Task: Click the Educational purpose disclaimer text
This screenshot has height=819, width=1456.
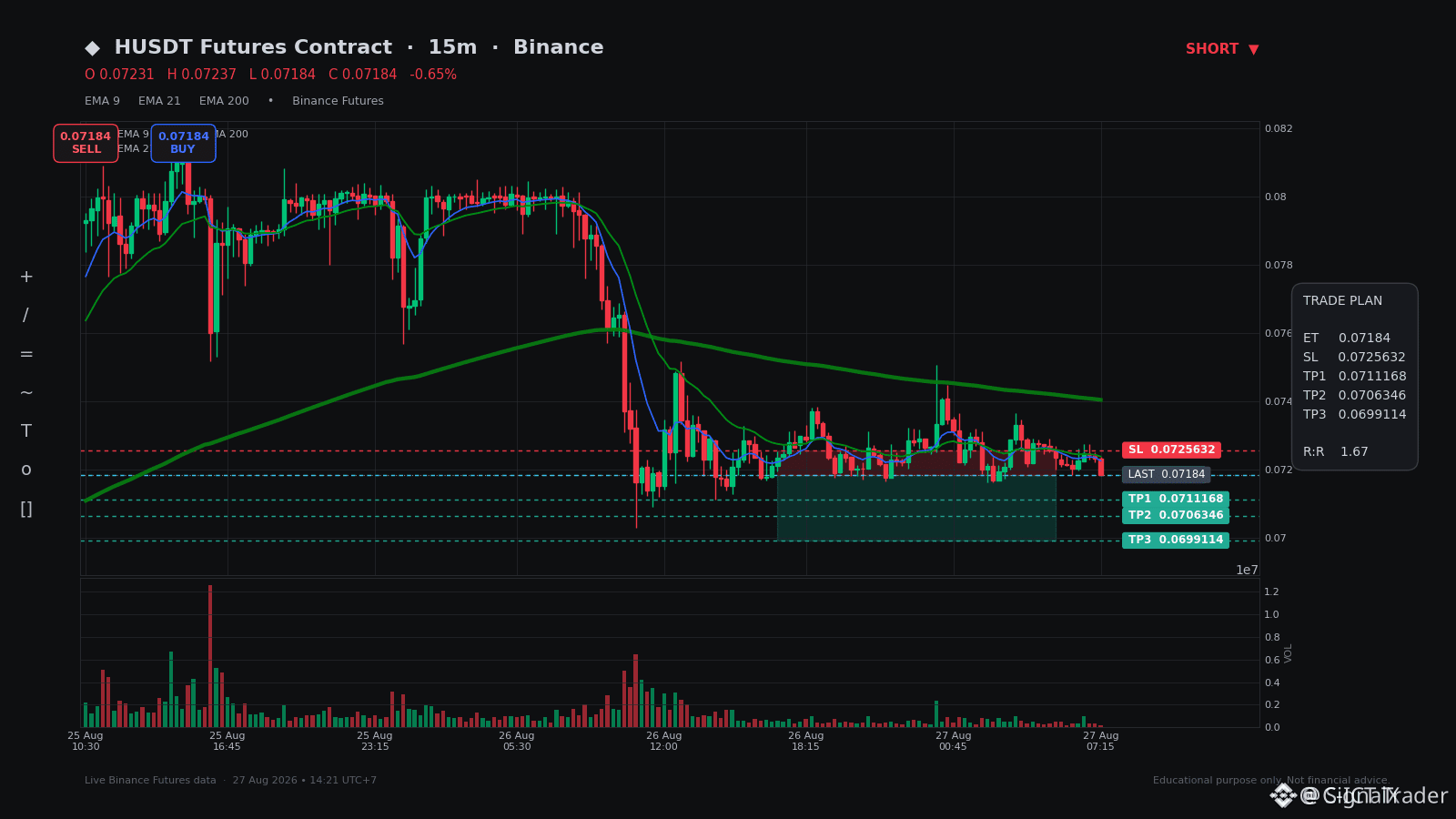Action: coord(1270,781)
